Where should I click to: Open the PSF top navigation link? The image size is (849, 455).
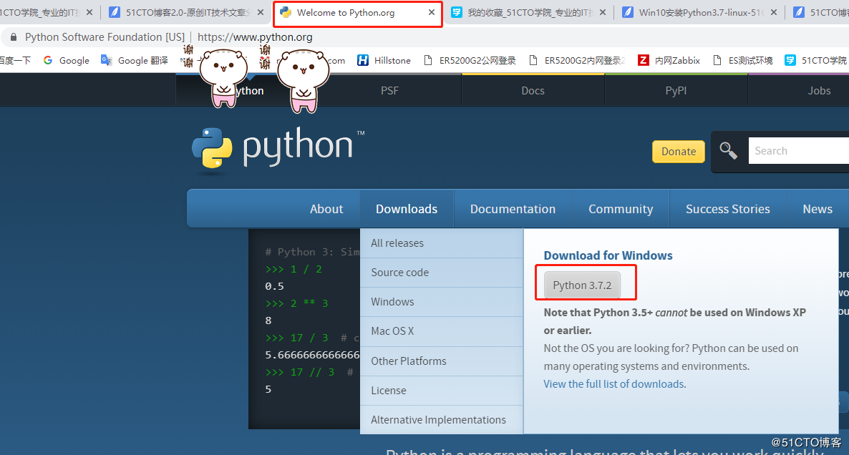pos(389,90)
